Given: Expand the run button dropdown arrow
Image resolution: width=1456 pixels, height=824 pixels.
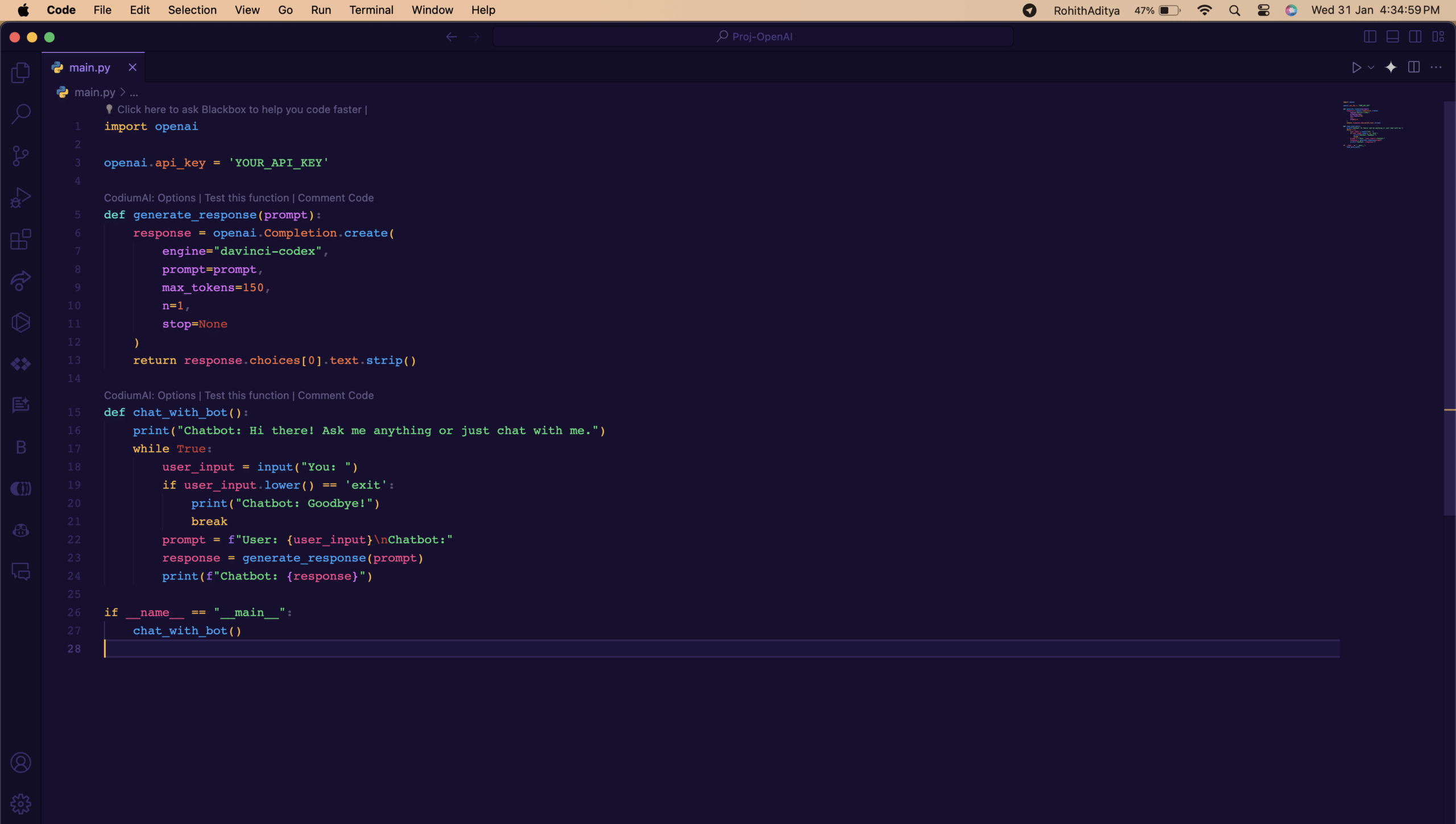Looking at the screenshot, I should click(x=1371, y=68).
